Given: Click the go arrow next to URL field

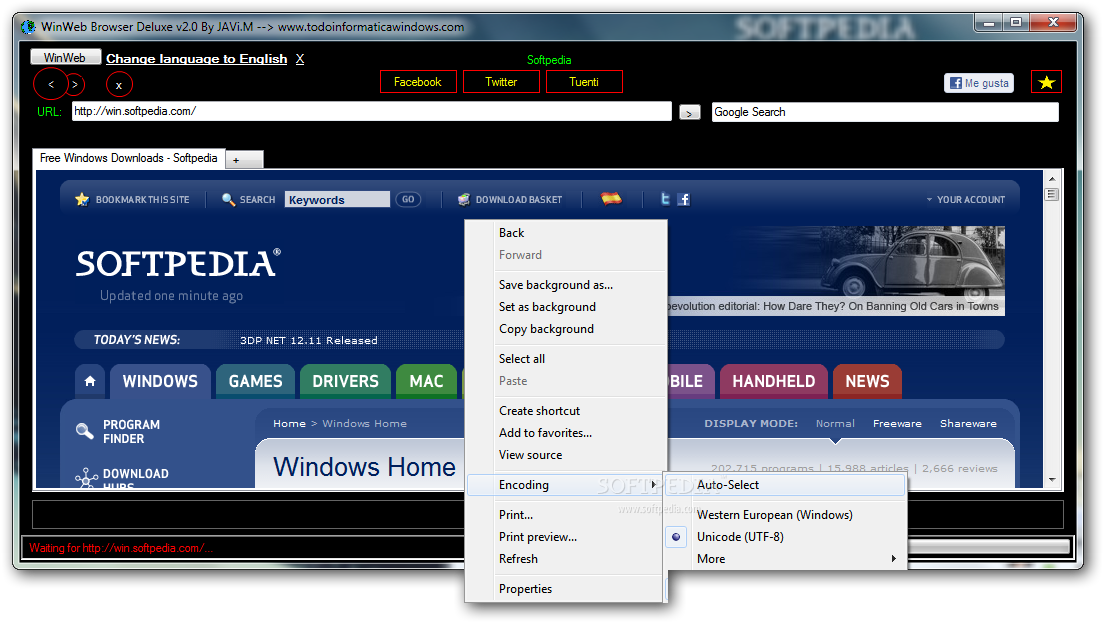Looking at the screenshot, I should (689, 113).
